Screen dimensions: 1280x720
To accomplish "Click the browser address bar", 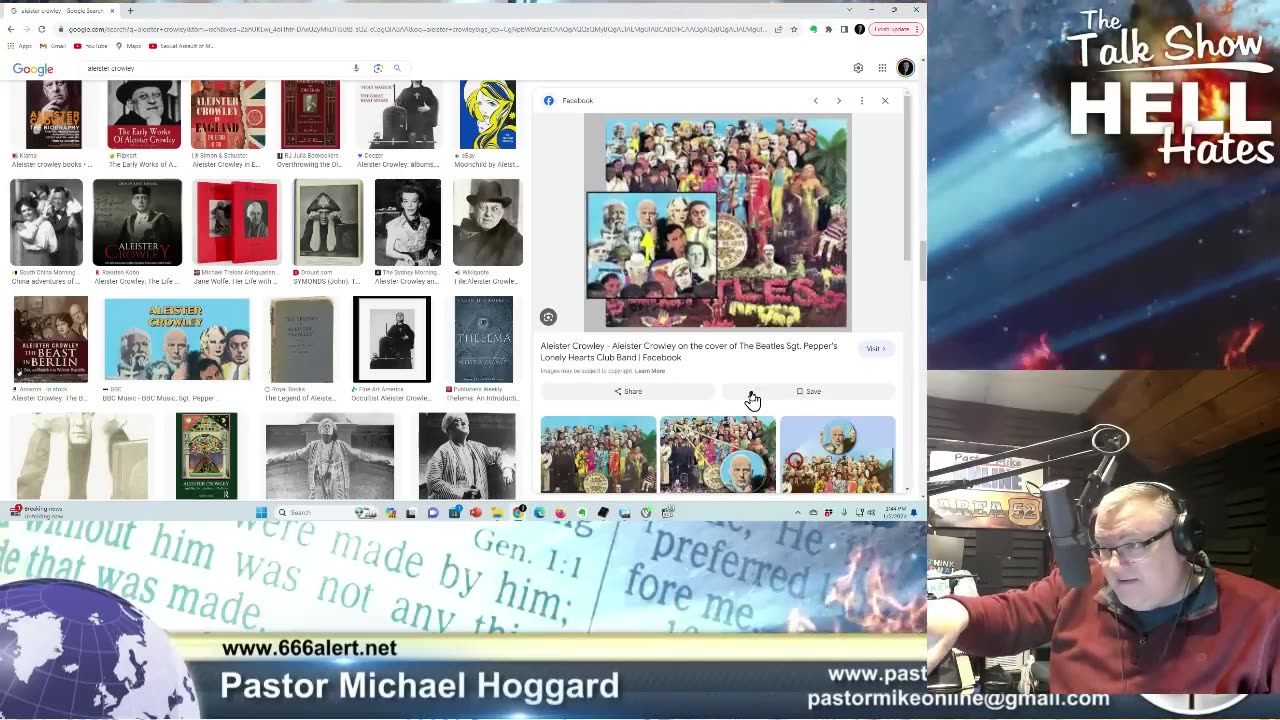I will pos(415,29).
